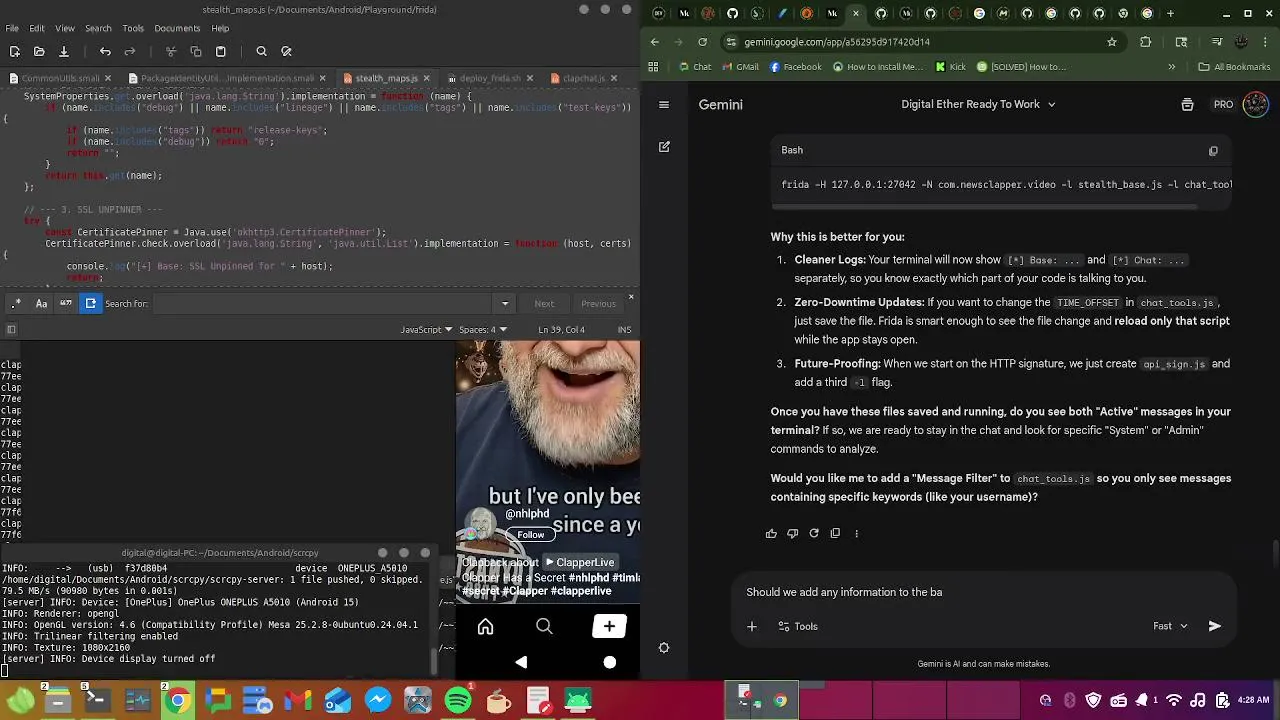Toggle wrap around search option

point(90,303)
